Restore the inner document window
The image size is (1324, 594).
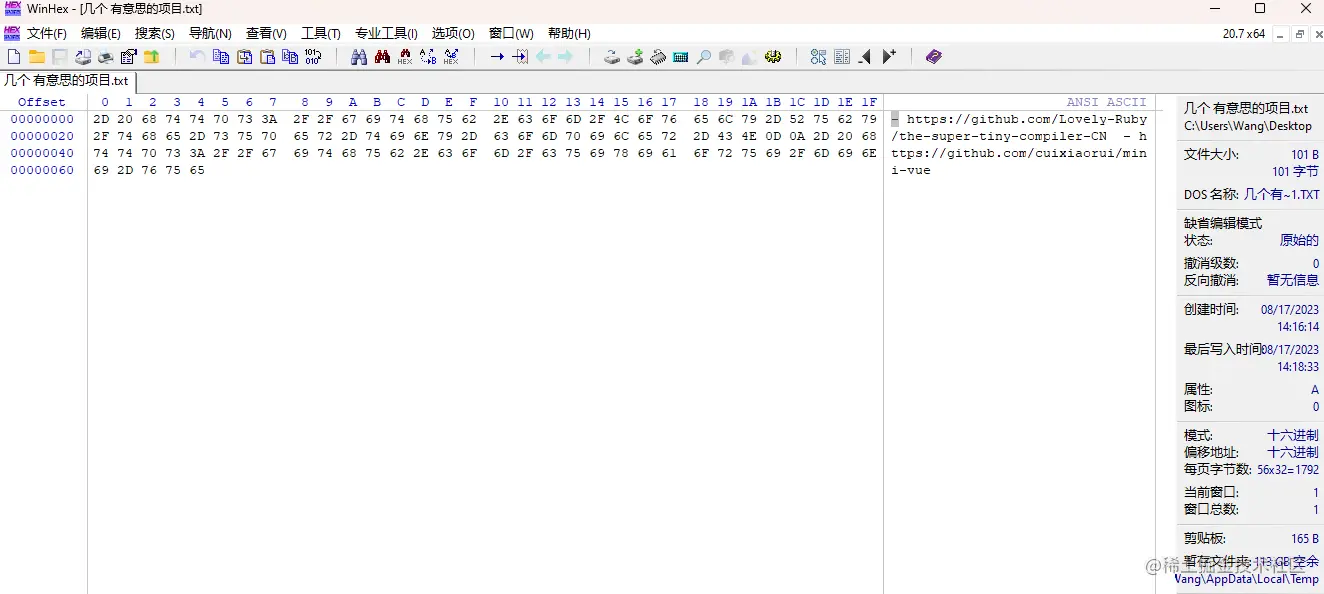point(1300,34)
